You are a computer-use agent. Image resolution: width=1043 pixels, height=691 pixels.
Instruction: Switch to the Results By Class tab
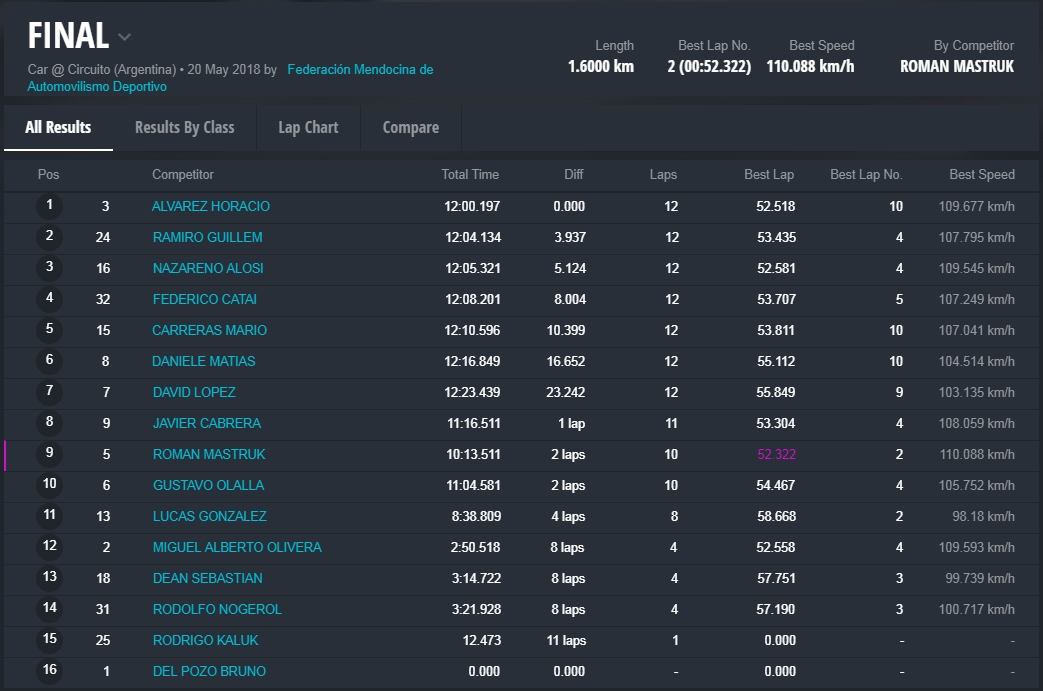point(184,128)
